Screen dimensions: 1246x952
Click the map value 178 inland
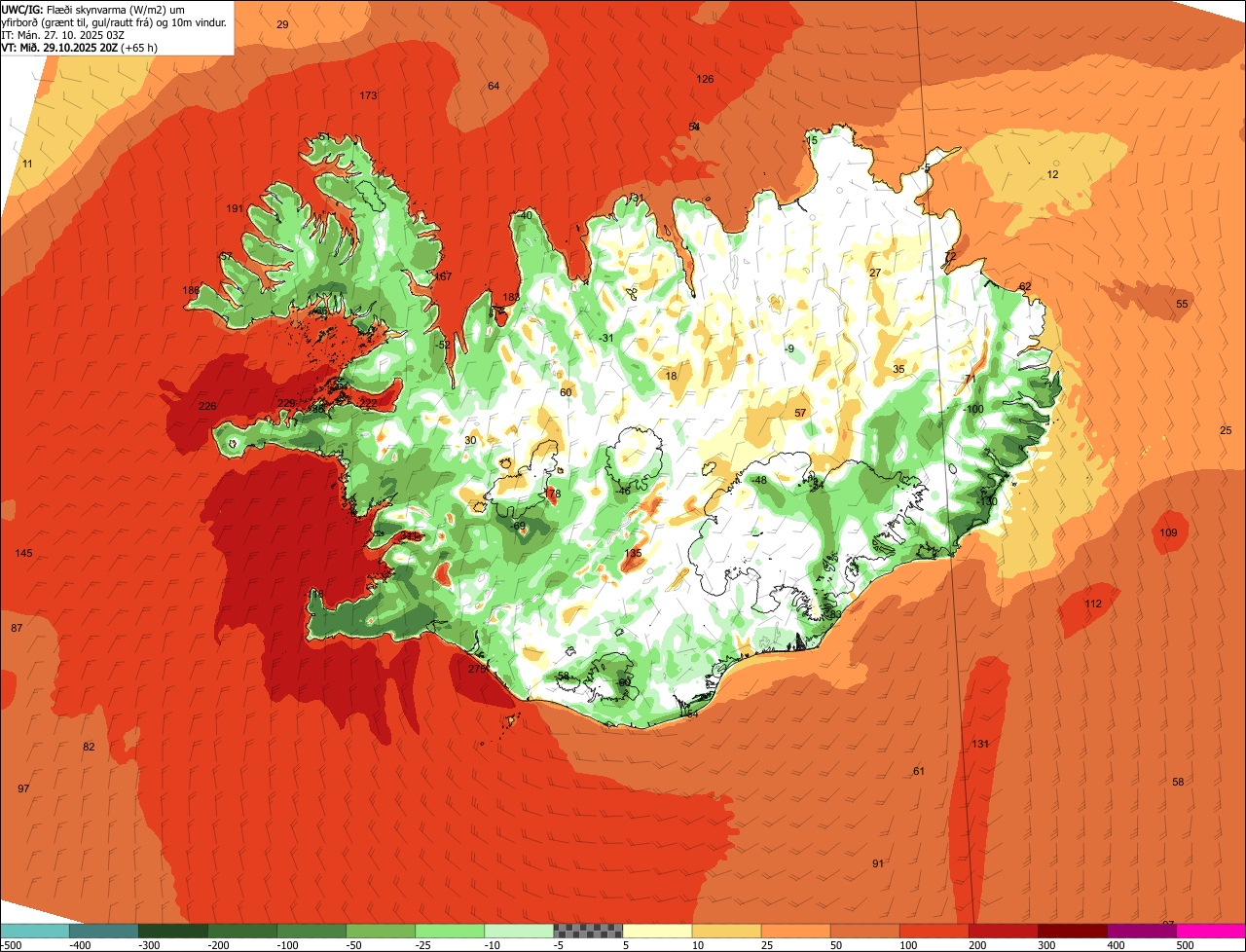tap(553, 494)
